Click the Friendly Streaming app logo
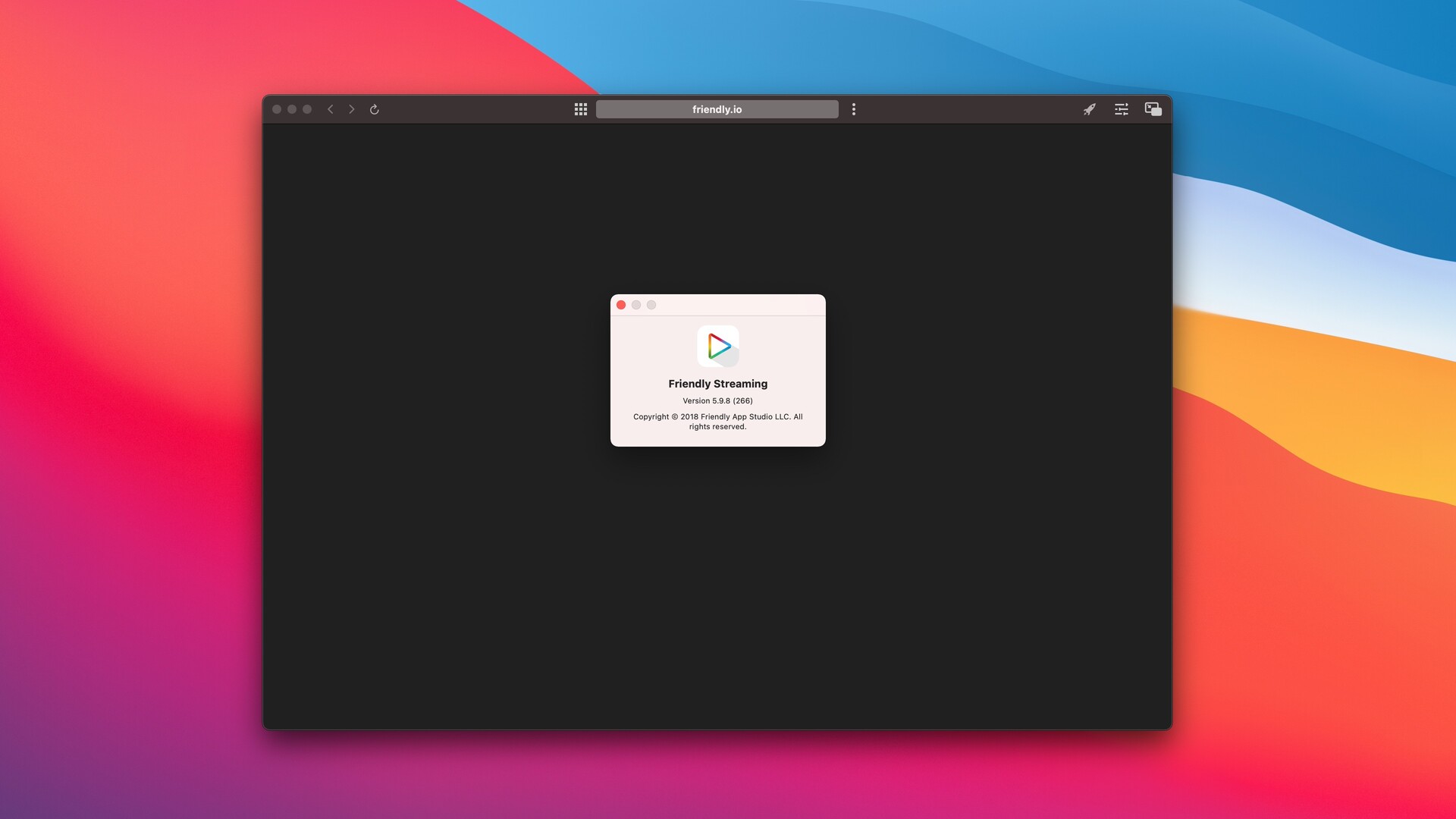The image size is (1456, 819). pyautogui.click(x=718, y=347)
